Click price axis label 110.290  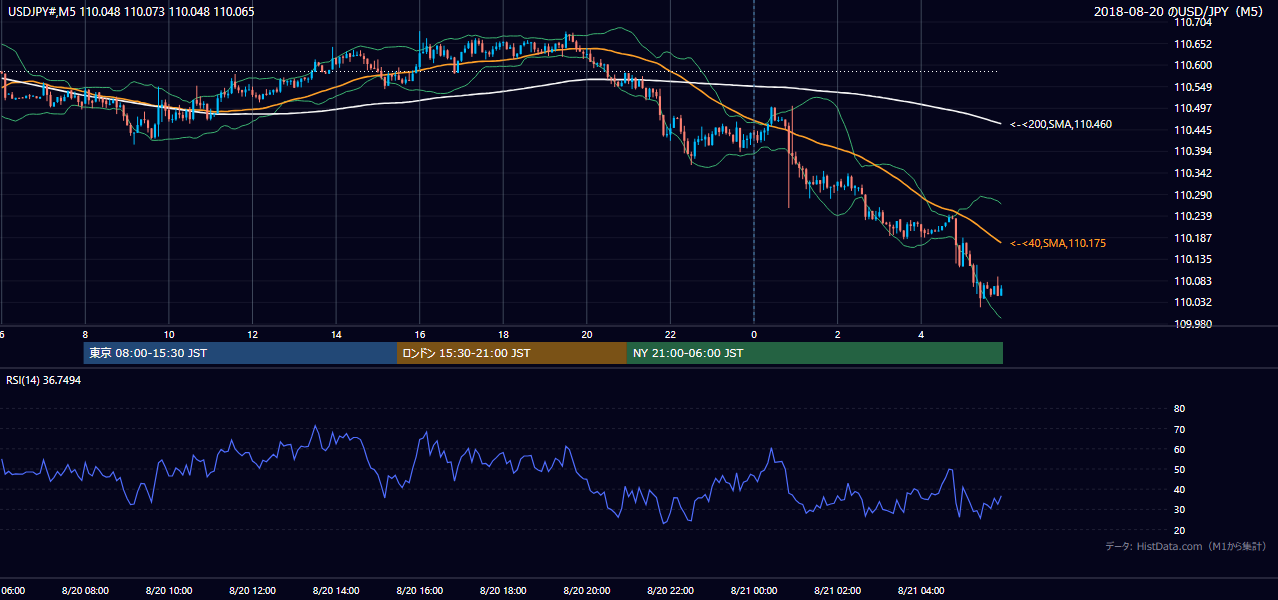[x=1193, y=195]
